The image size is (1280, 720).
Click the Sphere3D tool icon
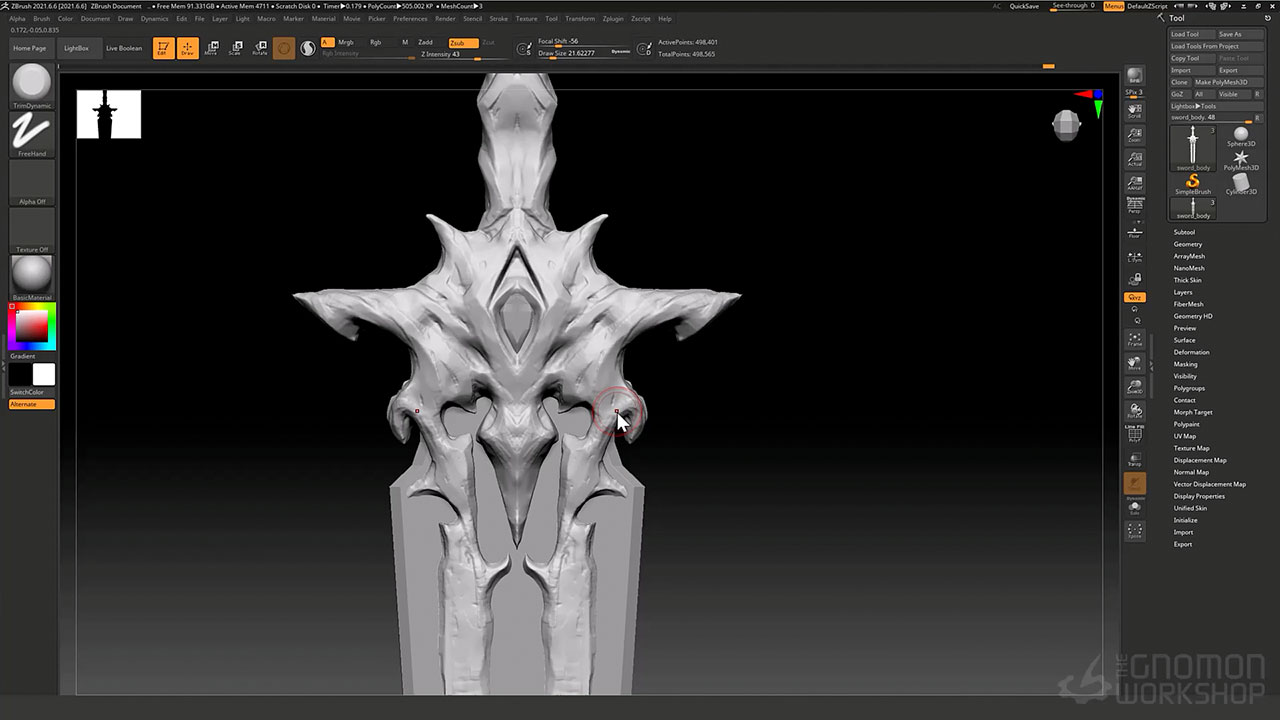(1241, 136)
